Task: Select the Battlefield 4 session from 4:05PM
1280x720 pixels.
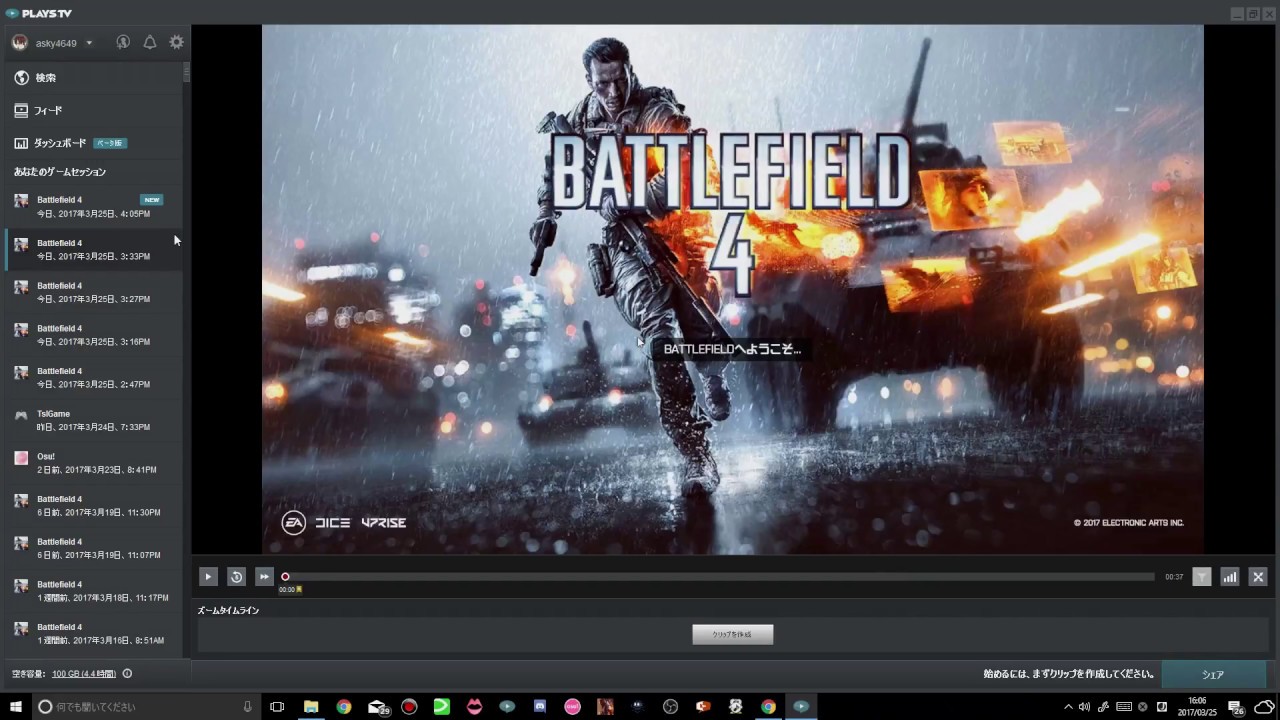Action: coord(92,206)
